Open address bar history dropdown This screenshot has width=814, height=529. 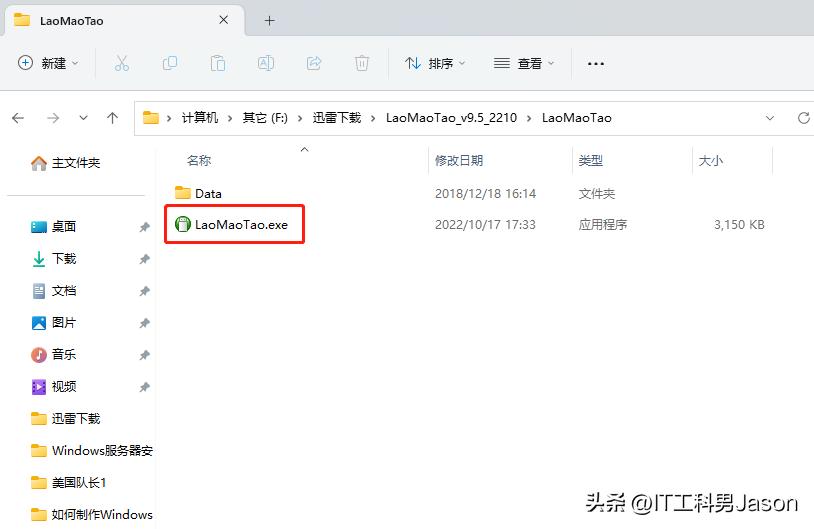point(770,118)
